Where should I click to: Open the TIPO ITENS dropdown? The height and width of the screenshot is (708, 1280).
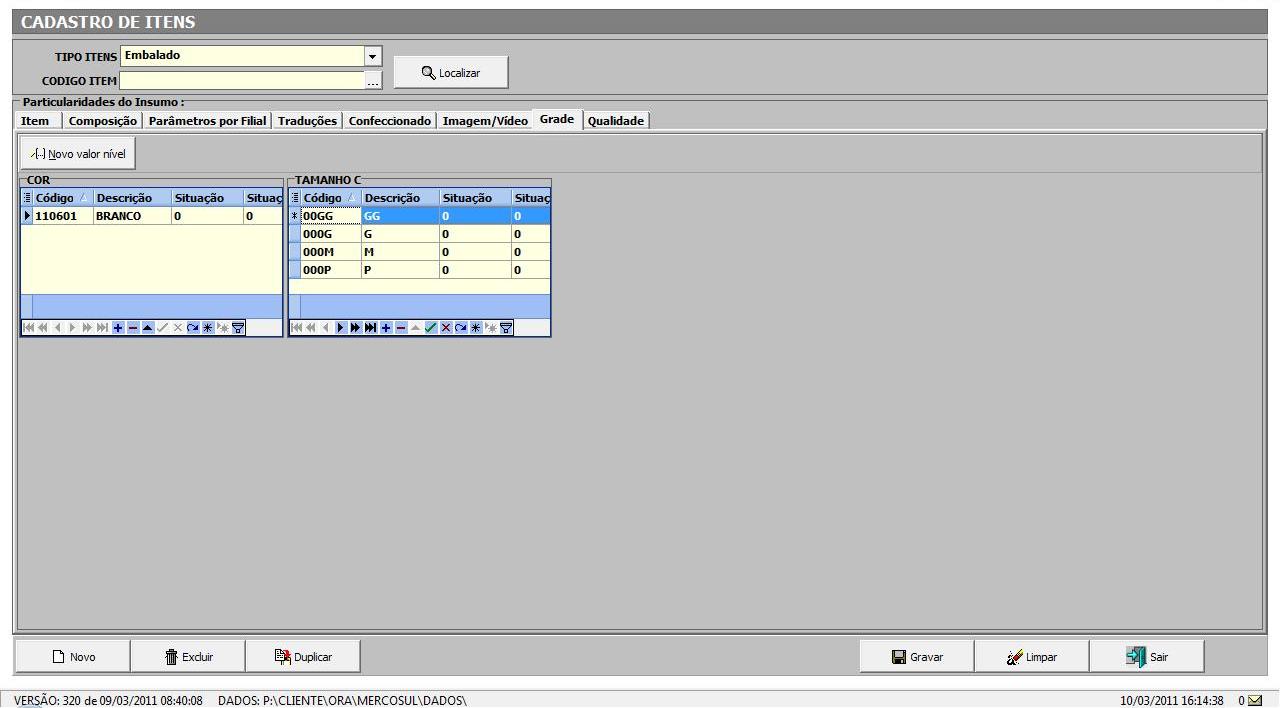373,57
